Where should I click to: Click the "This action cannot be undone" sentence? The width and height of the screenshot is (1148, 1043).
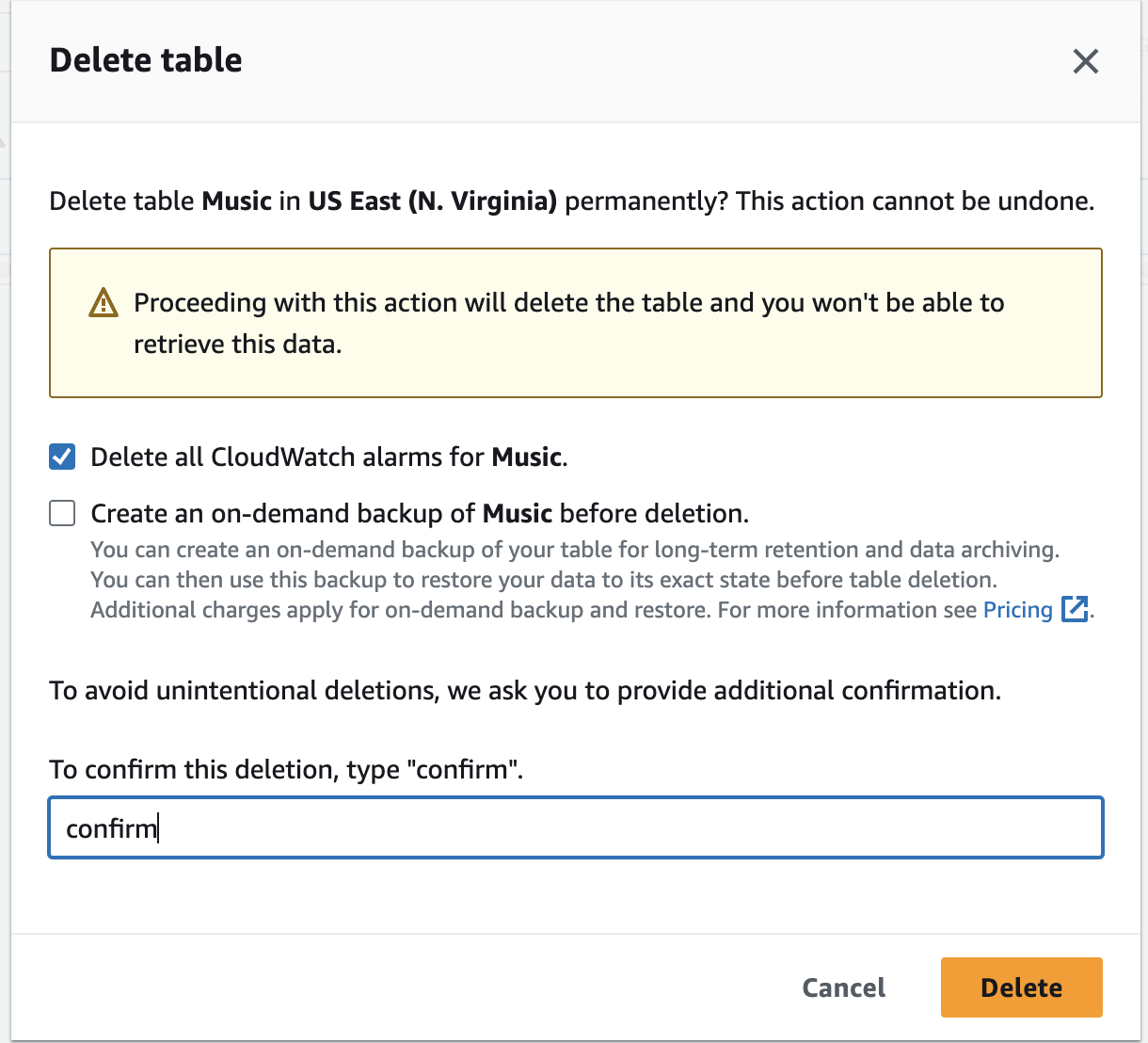[915, 201]
